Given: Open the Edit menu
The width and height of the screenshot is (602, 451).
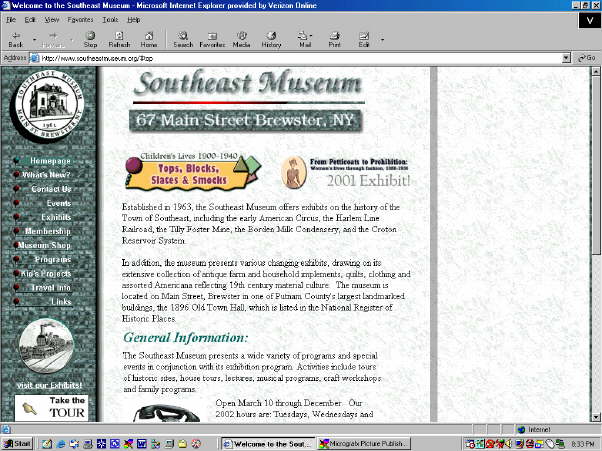Looking at the screenshot, I should click(x=30, y=20).
